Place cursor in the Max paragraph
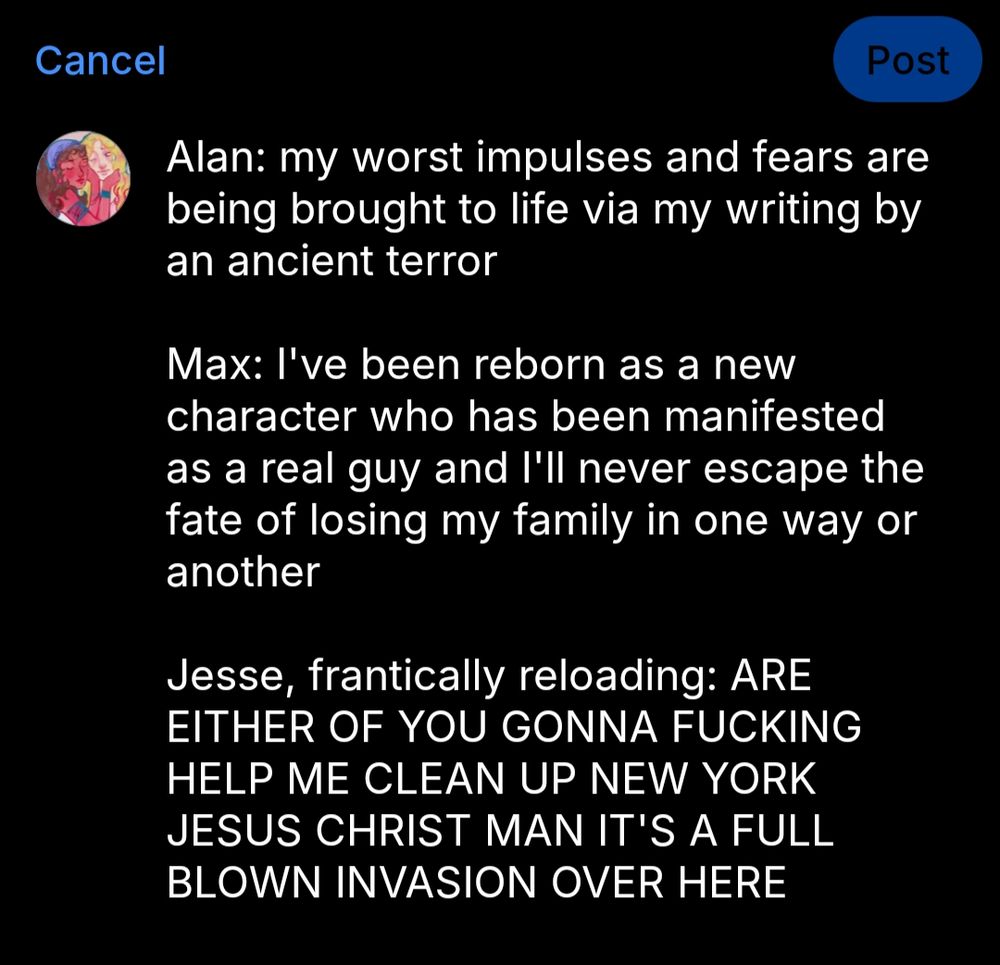Image resolution: width=1000 pixels, height=965 pixels. click(545, 468)
